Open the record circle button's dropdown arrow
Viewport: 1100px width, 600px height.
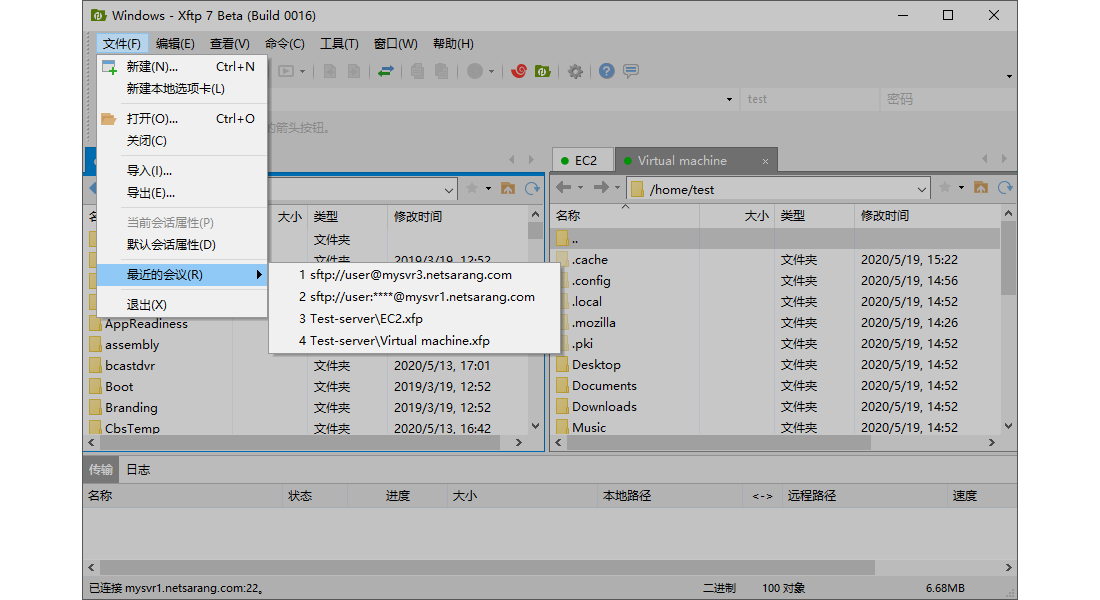(x=491, y=71)
